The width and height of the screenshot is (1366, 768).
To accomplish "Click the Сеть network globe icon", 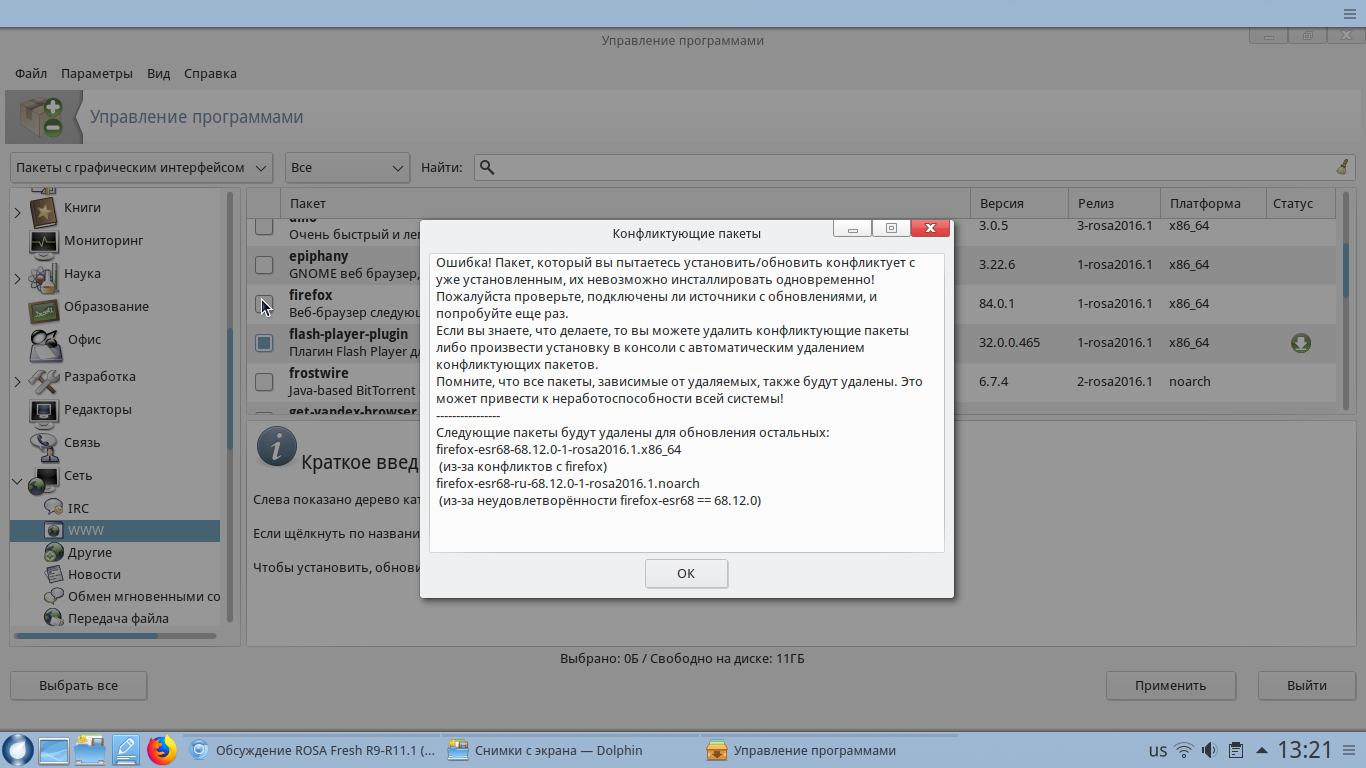I will point(43,480).
